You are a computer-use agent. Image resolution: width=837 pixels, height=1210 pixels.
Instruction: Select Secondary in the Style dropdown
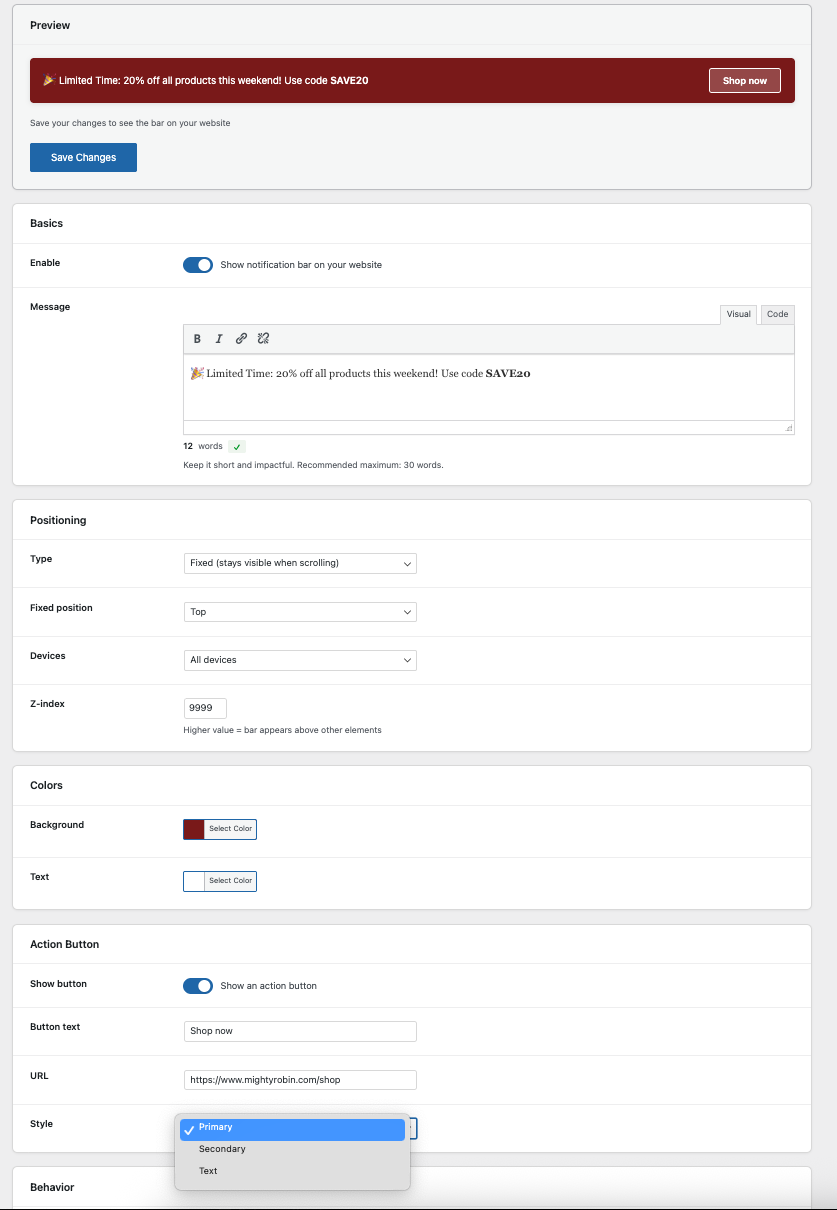[x=222, y=1149]
